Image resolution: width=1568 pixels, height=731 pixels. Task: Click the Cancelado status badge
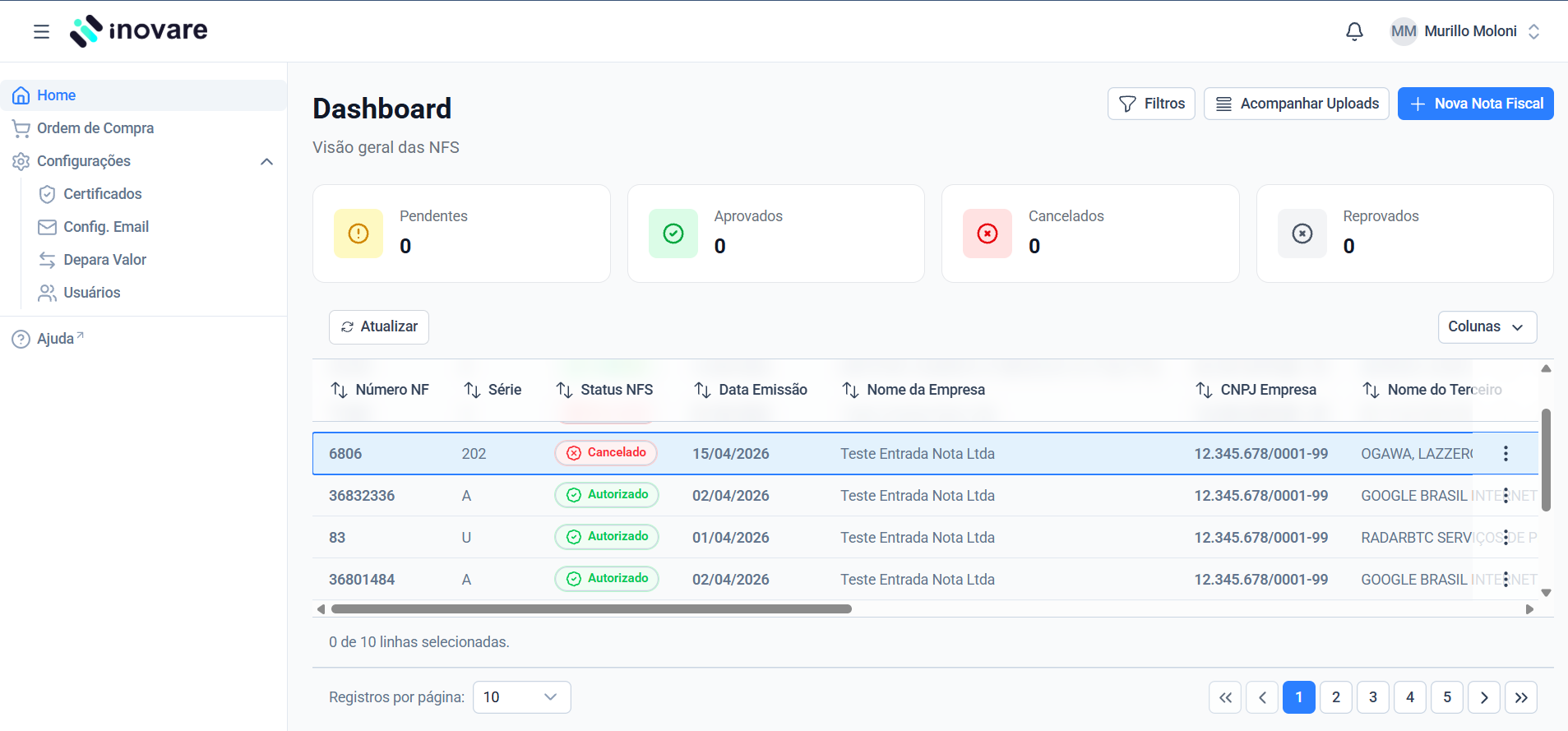[x=606, y=453]
